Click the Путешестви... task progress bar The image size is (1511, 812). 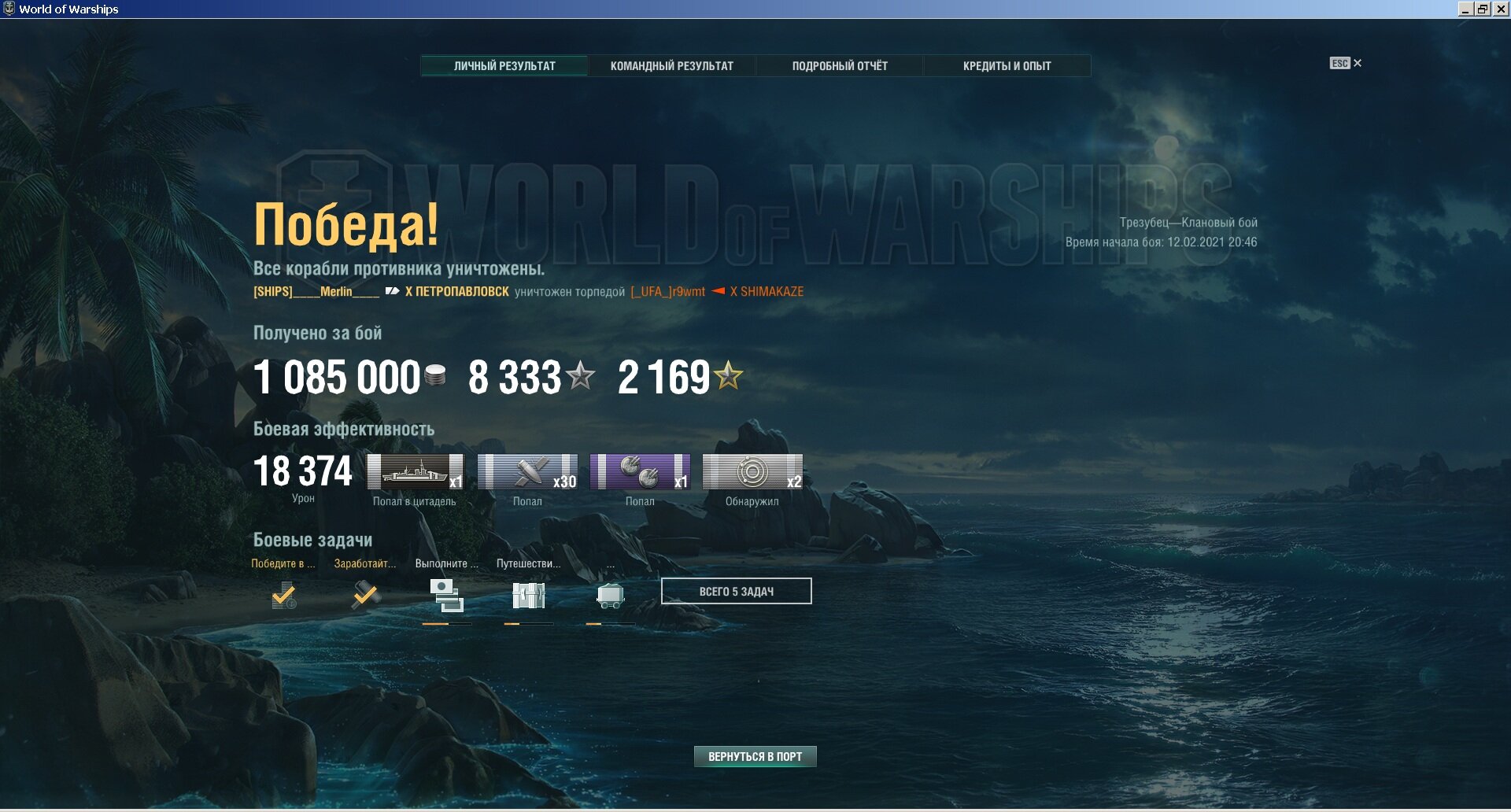tap(529, 624)
